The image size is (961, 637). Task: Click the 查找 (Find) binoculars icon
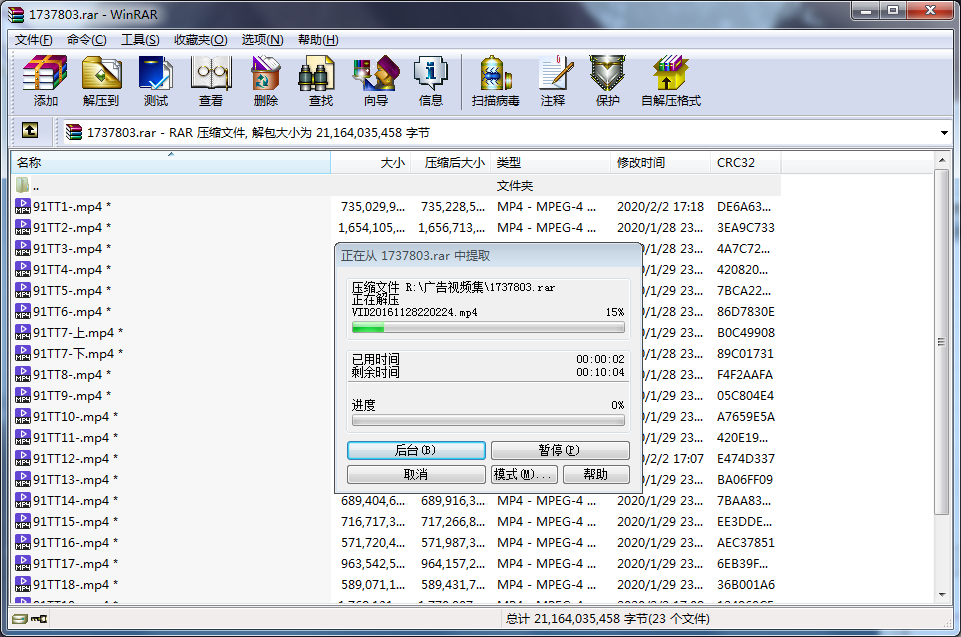[x=316, y=73]
